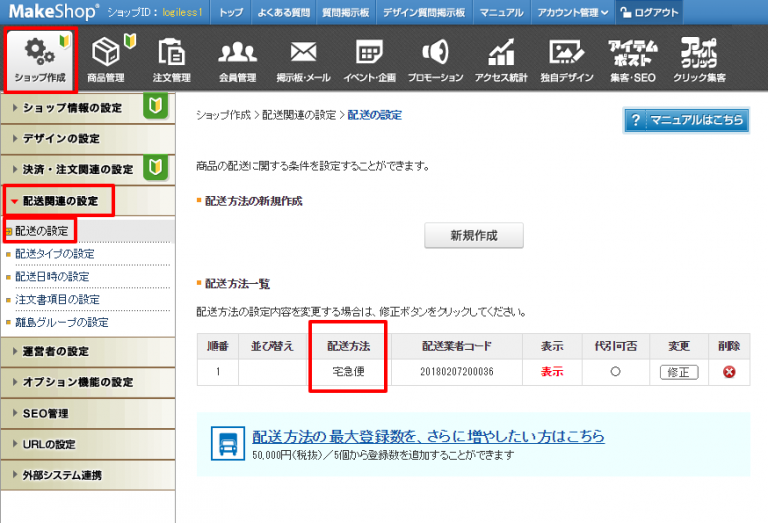
Task: Open the 配送方法の最大登録数 link
Action: 428,437
